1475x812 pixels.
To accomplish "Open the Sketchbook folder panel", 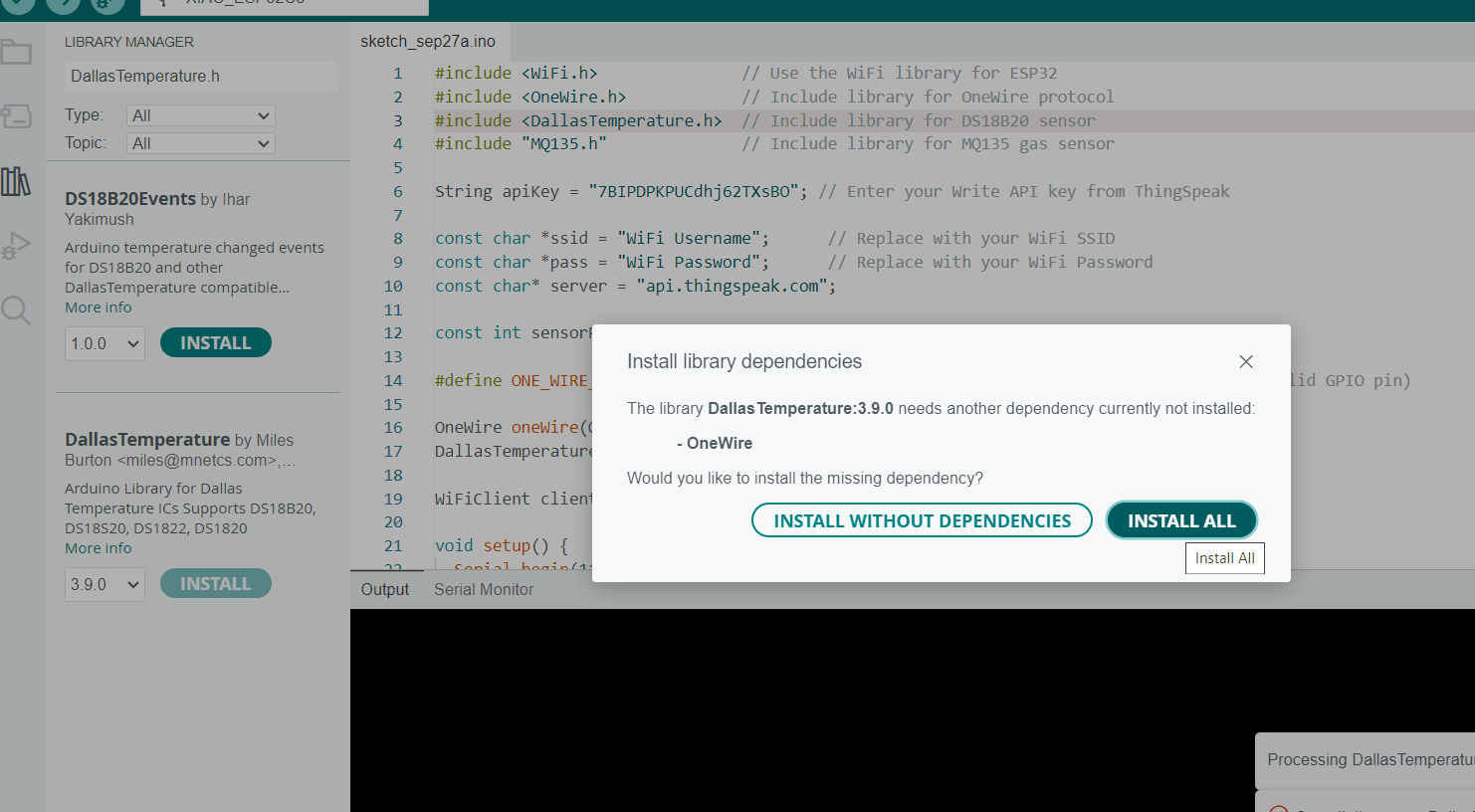I will (16, 52).
